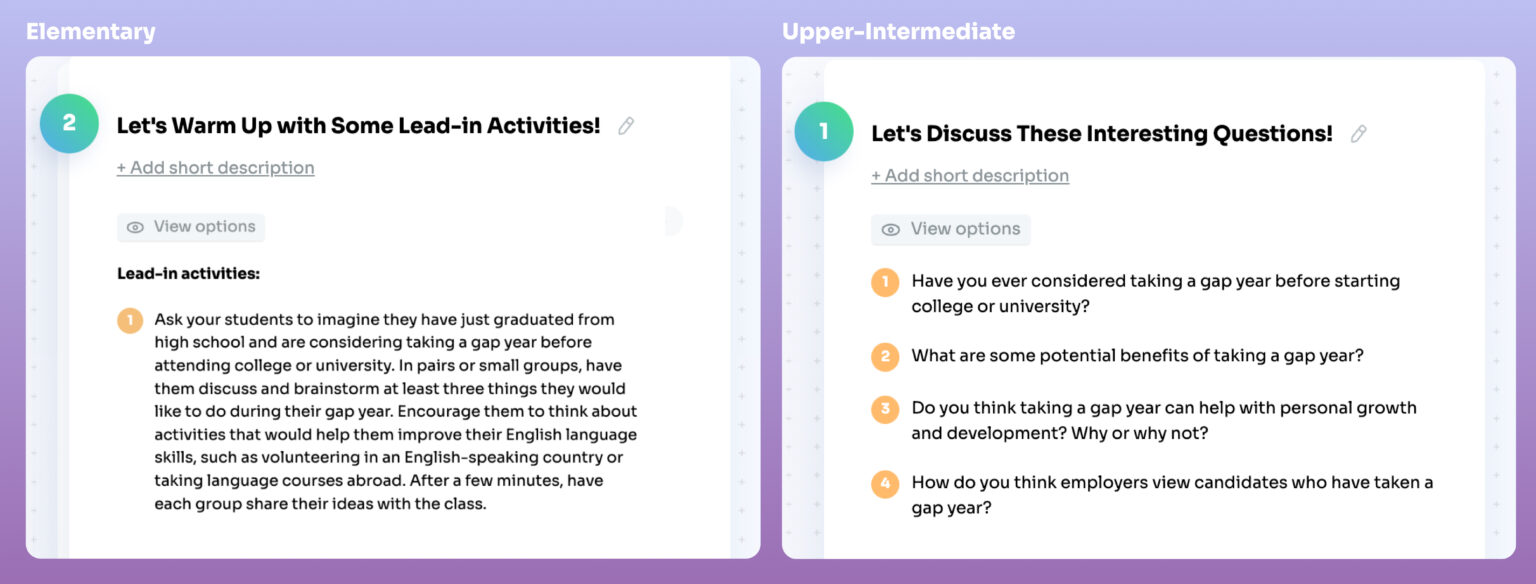Select the Elementary level tab

(x=91, y=31)
